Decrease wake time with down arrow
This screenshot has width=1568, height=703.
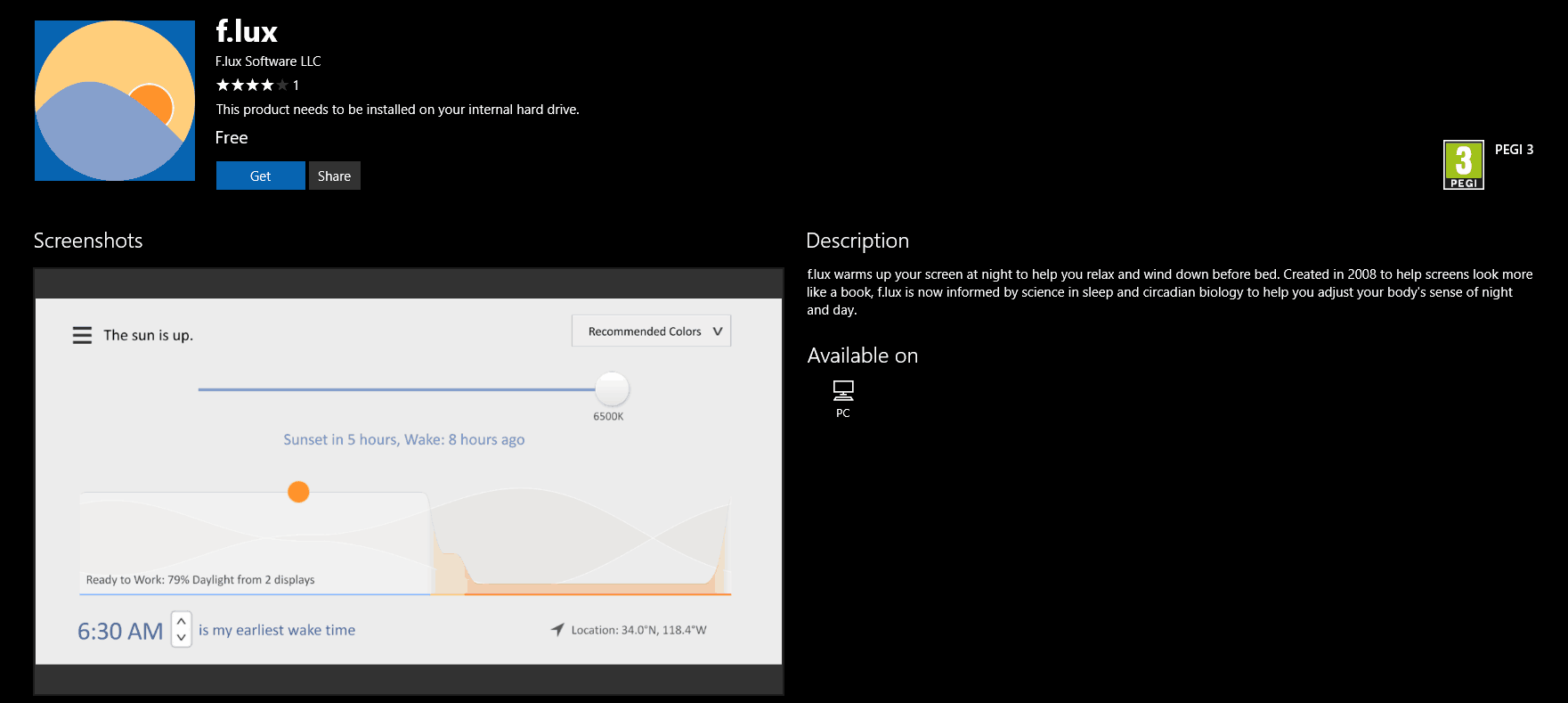coord(182,637)
